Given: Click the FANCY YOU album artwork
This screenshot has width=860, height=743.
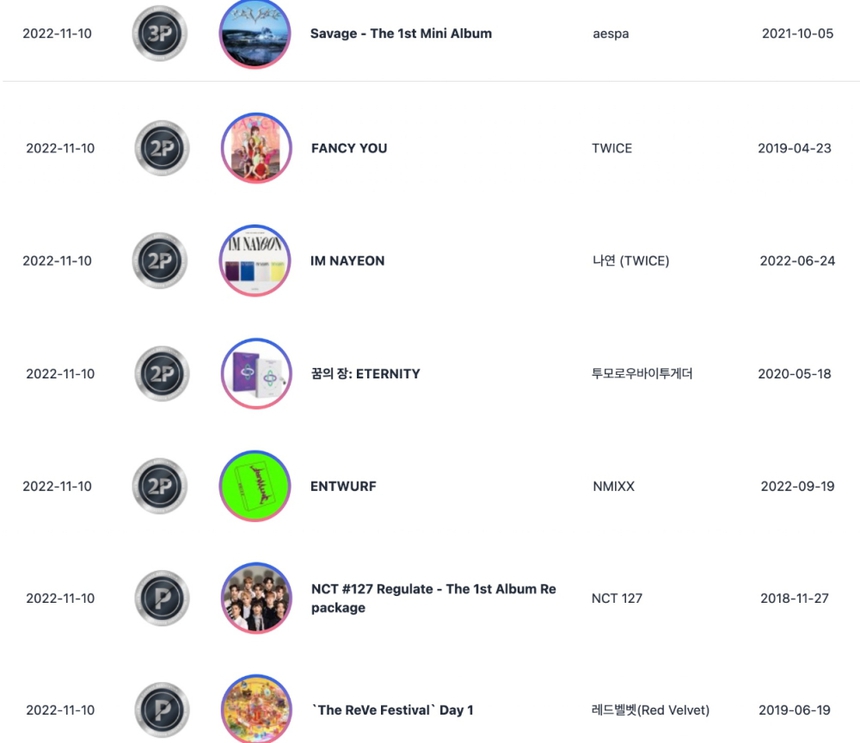Looking at the screenshot, I should point(255,147).
